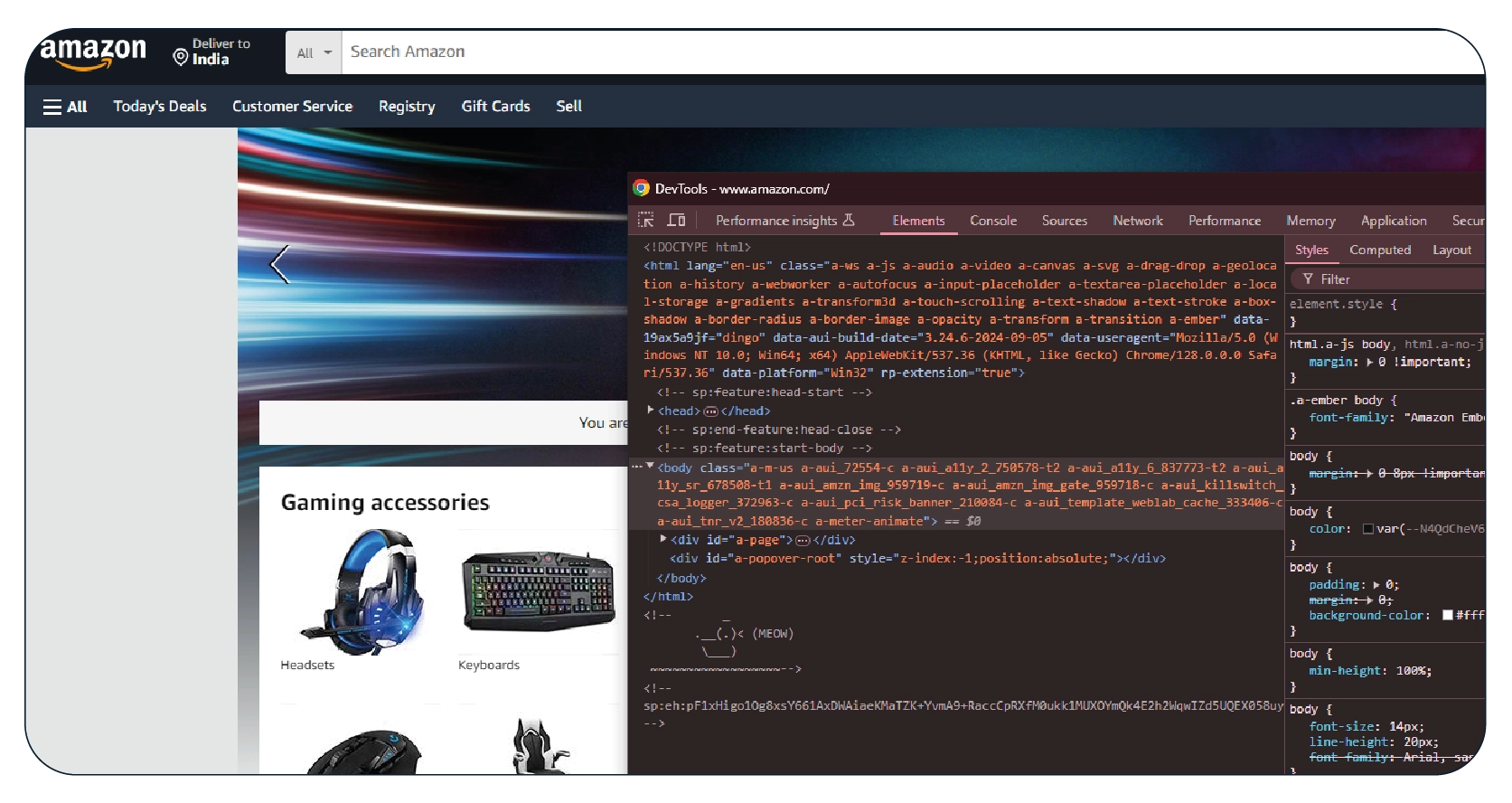Switch to the Console tab
The width and height of the screenshot is (1512, 803).
pyautogui.click(x=993, y=221)
